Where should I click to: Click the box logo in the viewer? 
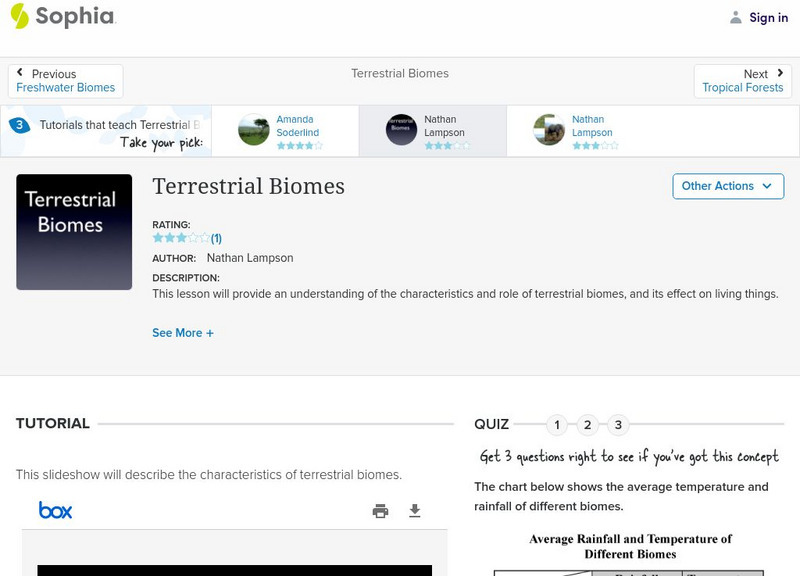(56, 510)
